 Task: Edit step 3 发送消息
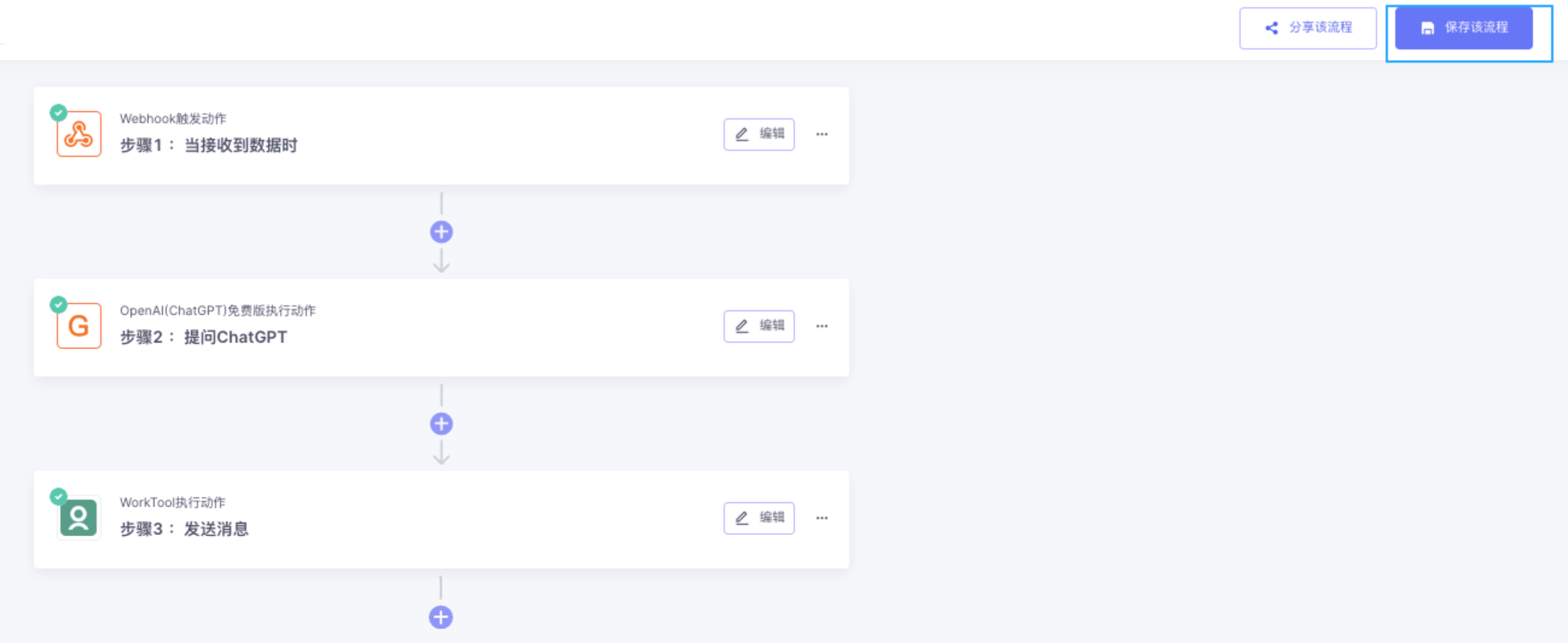759,518
